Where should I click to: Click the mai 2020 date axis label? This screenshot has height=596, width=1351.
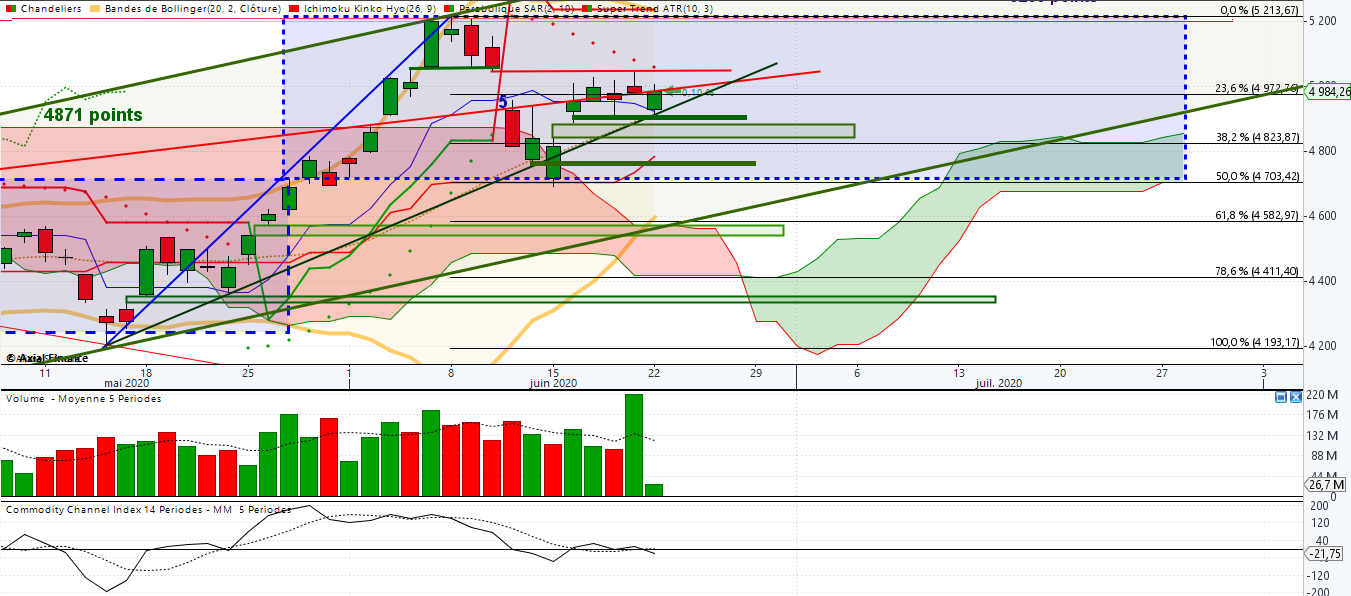pos(127,383)
